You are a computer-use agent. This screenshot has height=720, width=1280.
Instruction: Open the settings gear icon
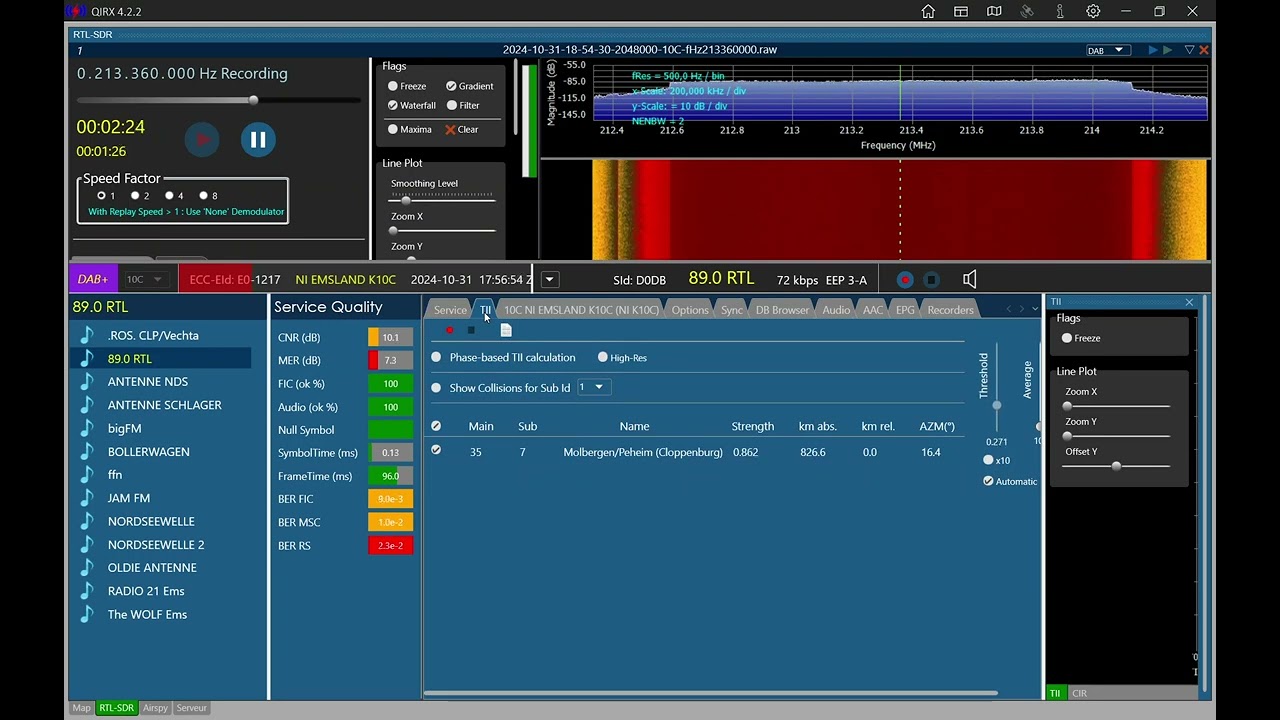pos(1093,12)
